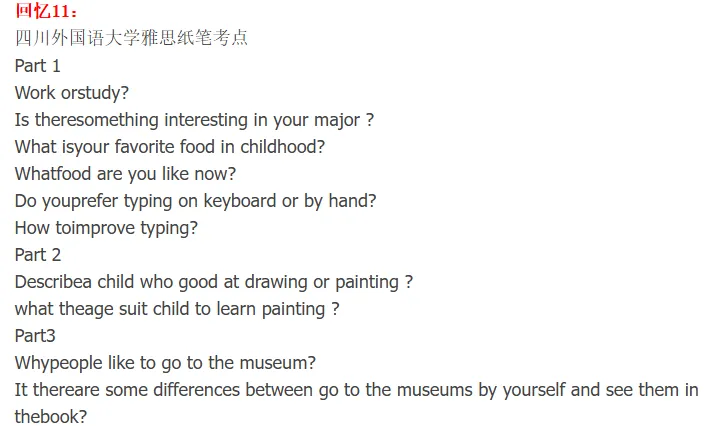Screen dimensions: 716x426
Task: Click the Part 2 heading text
Action: [x=38, y=255]
